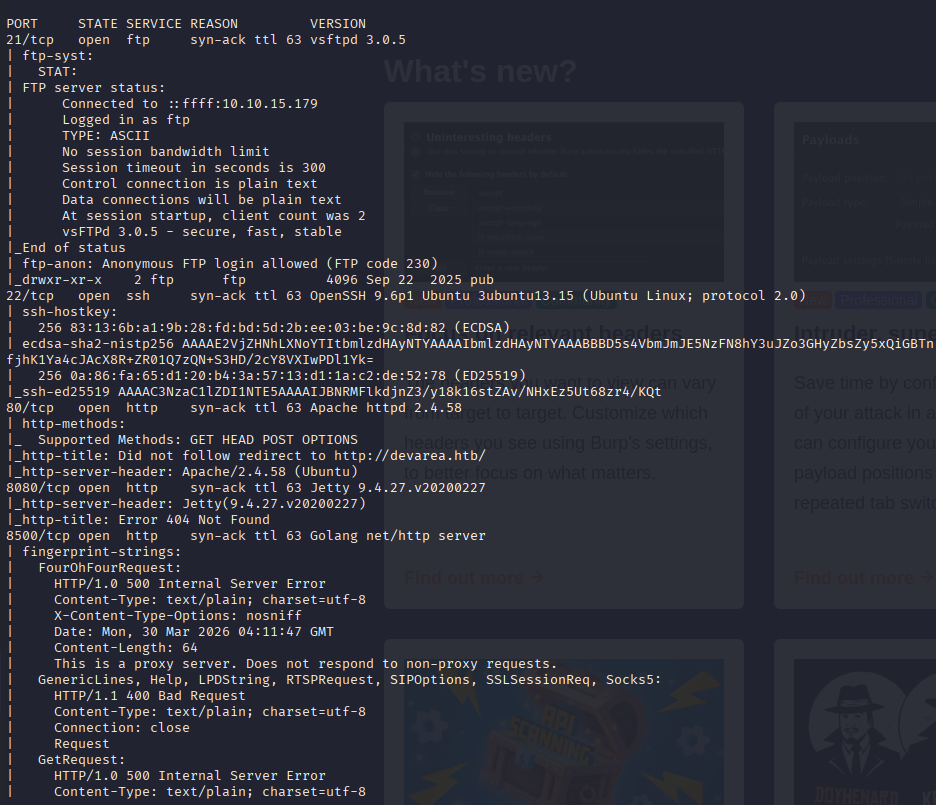Select the 21/tcp port entry
The height and width of the screenshot is (805, 936).
click(x=30, y=40)
